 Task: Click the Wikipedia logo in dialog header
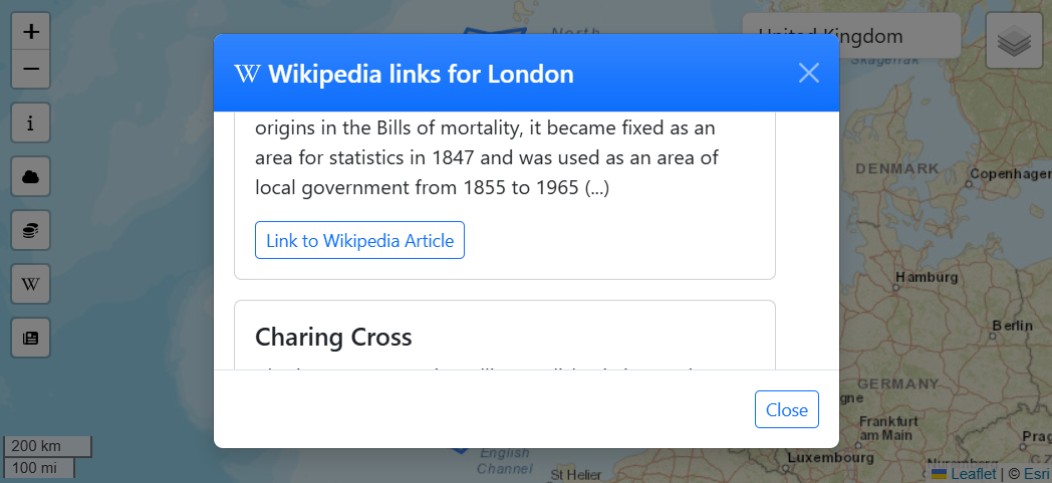(246, 74)
